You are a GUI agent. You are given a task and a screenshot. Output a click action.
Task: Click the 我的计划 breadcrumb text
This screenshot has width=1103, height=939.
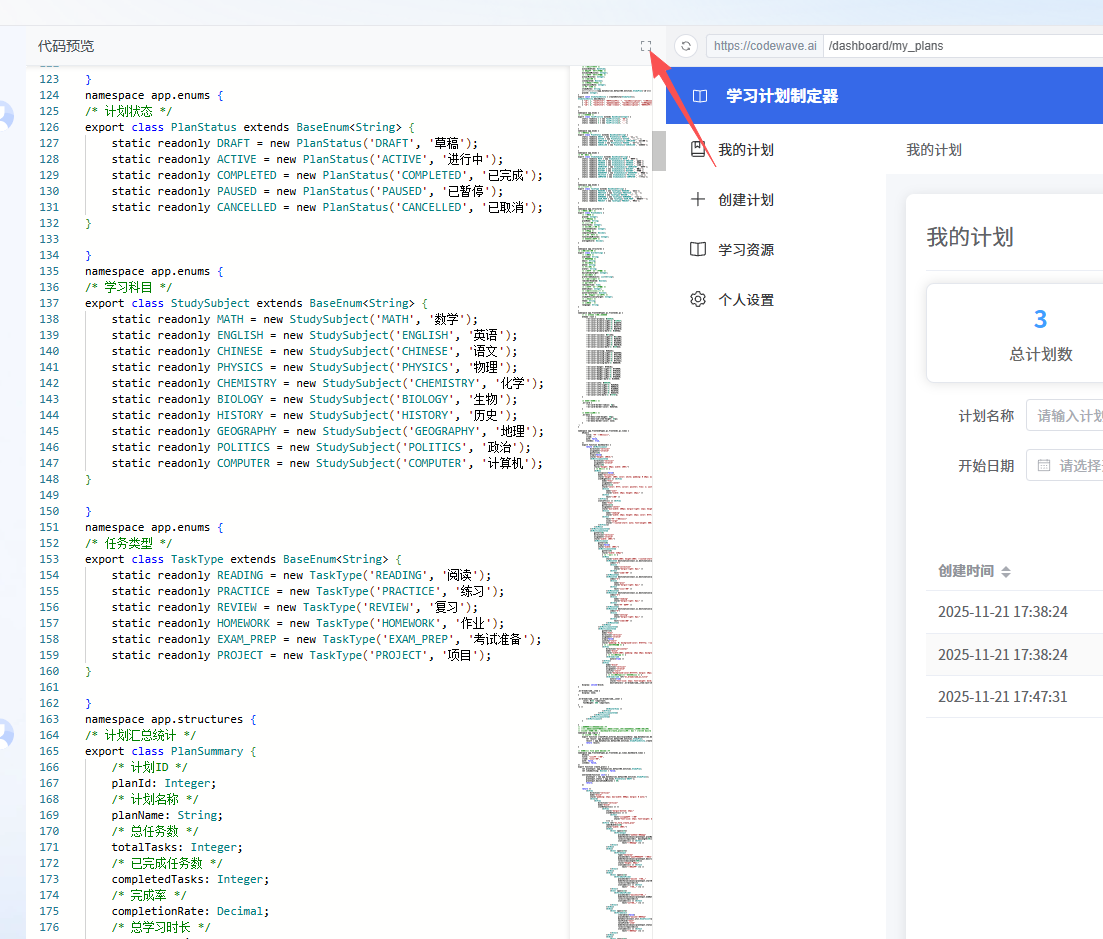(933, 150)
